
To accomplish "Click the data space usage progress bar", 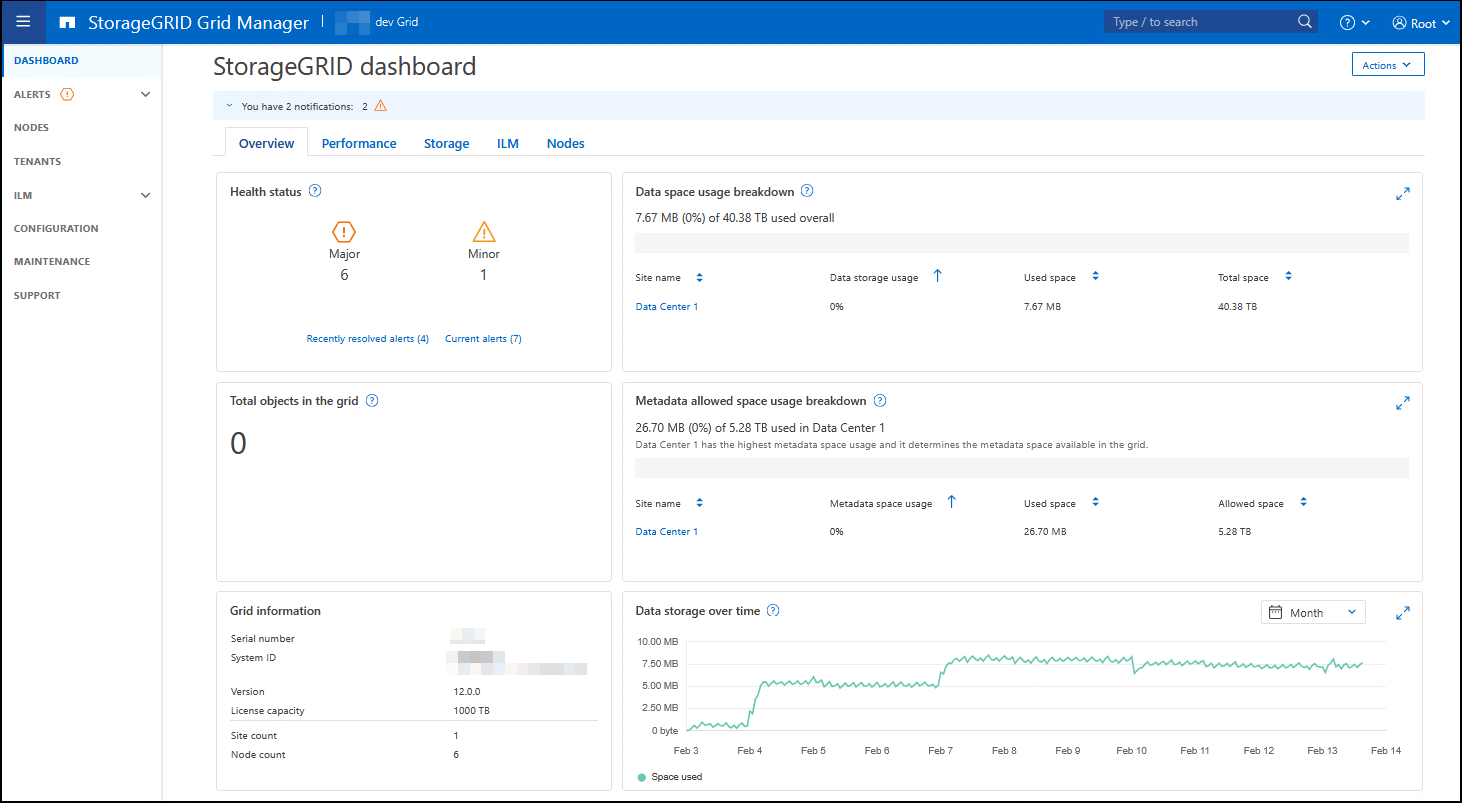I will [1022, 243].
